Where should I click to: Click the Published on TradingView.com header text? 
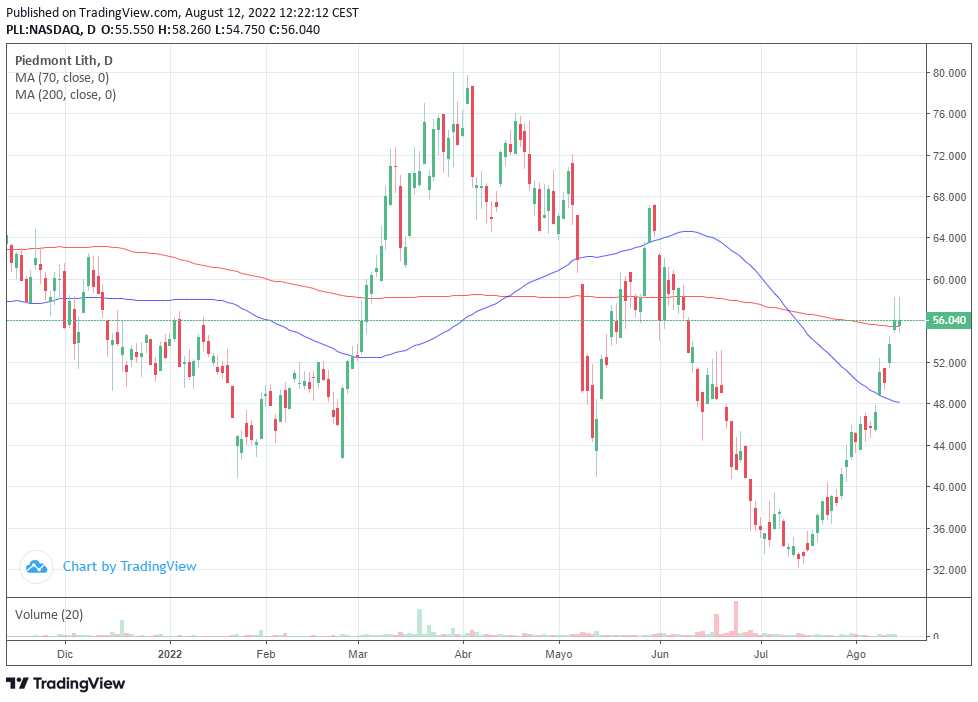[183, 12]
